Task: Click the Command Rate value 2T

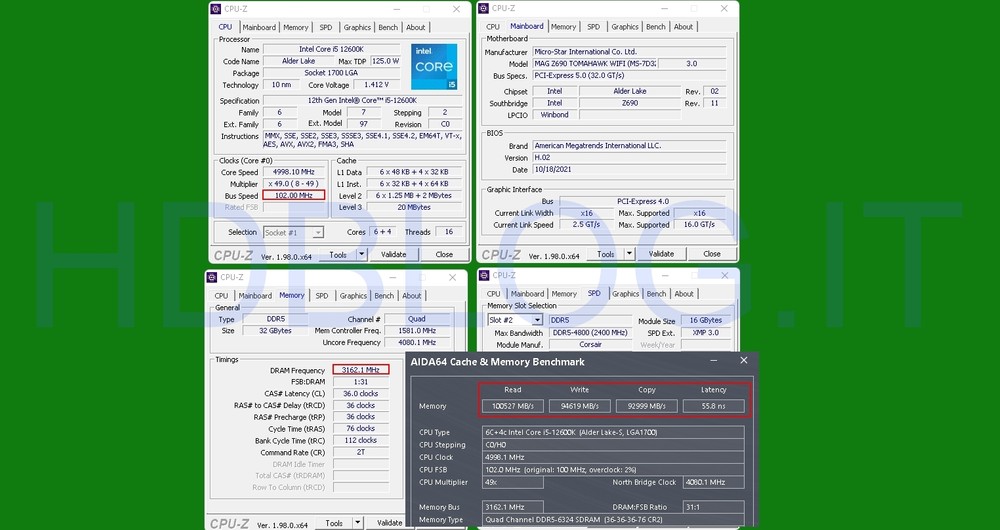Action: pos(360,452)
